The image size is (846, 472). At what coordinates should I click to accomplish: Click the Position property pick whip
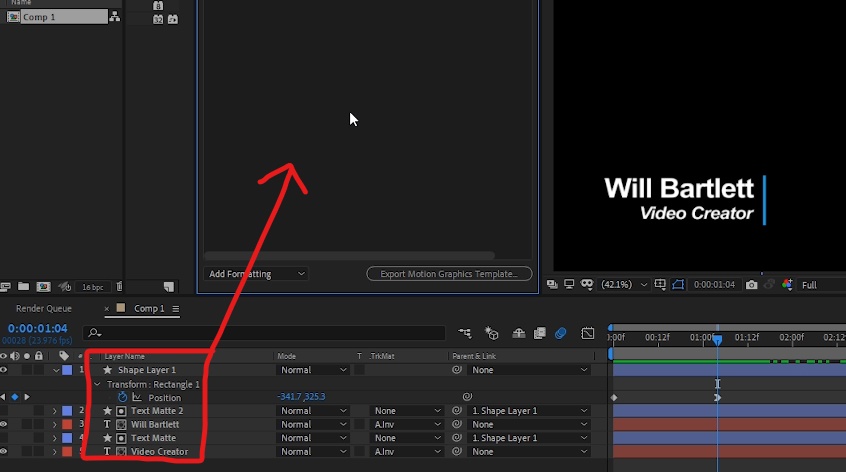467,396
